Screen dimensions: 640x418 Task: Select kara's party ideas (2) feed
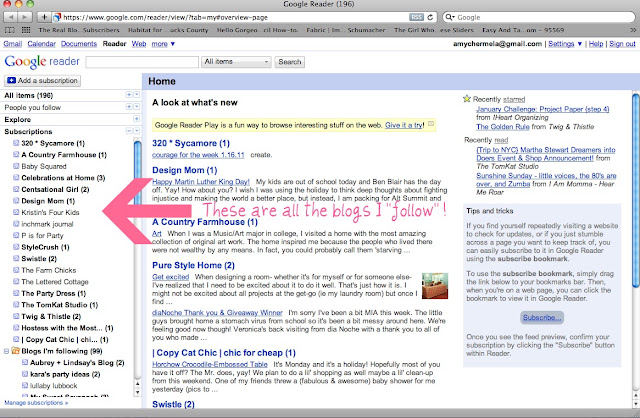tap(65, 374)
